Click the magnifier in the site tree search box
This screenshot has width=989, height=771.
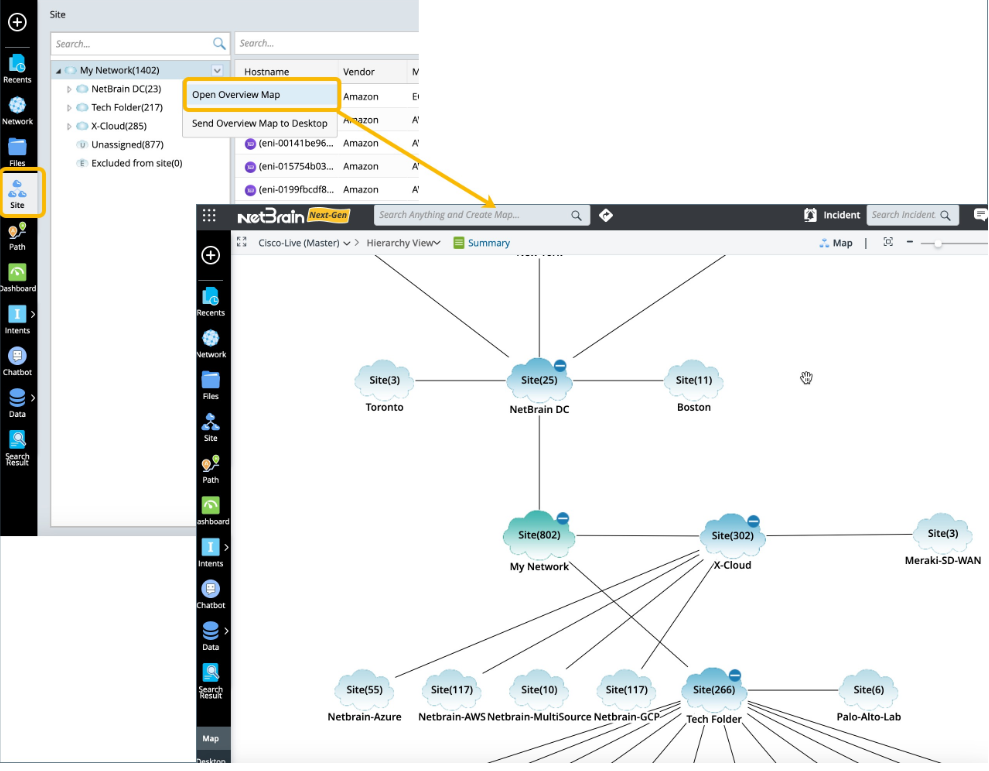pyautogui.click(x=219, y=44)
